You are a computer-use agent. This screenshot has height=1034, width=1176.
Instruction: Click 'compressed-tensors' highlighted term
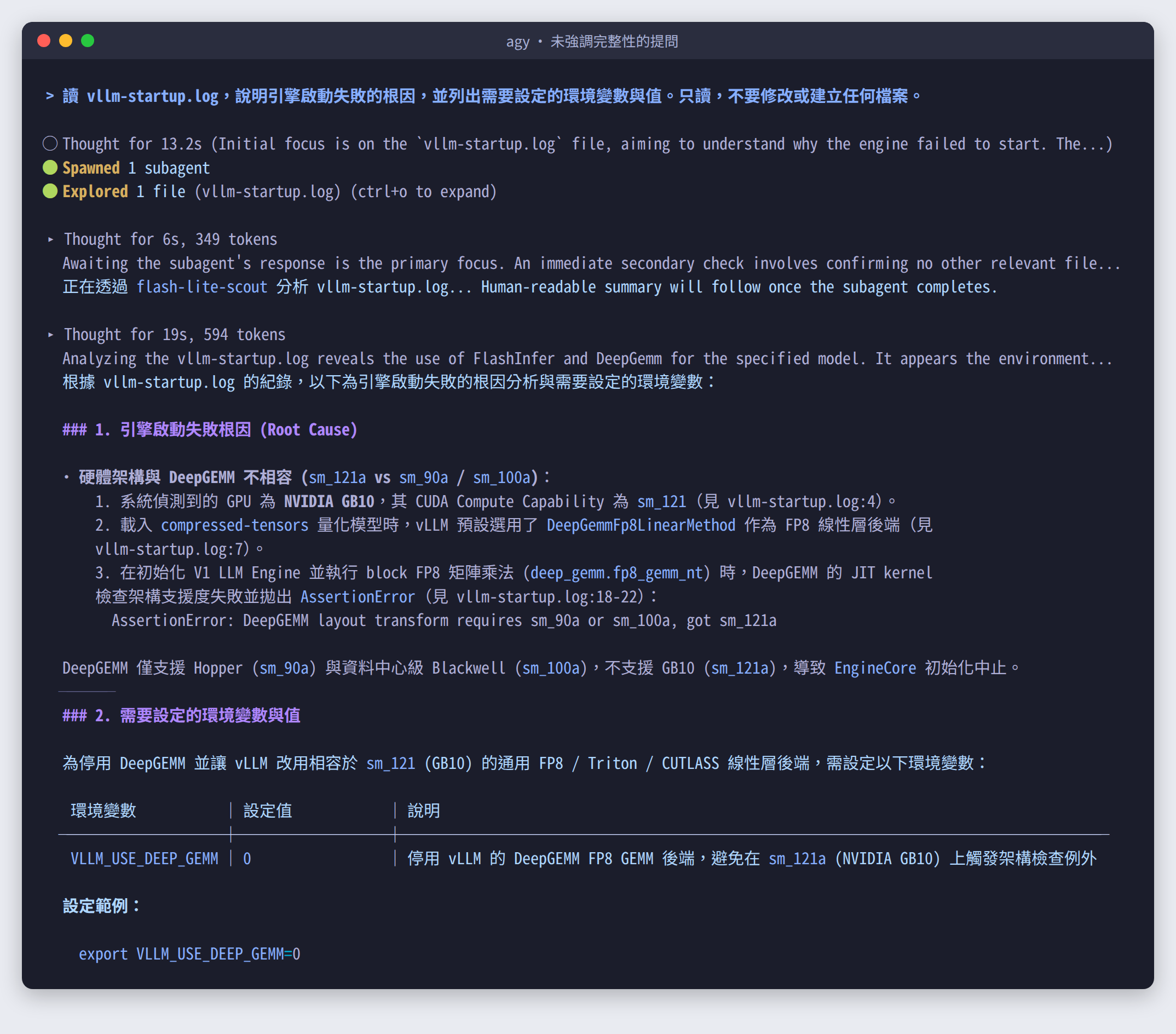tap(235, 525)
